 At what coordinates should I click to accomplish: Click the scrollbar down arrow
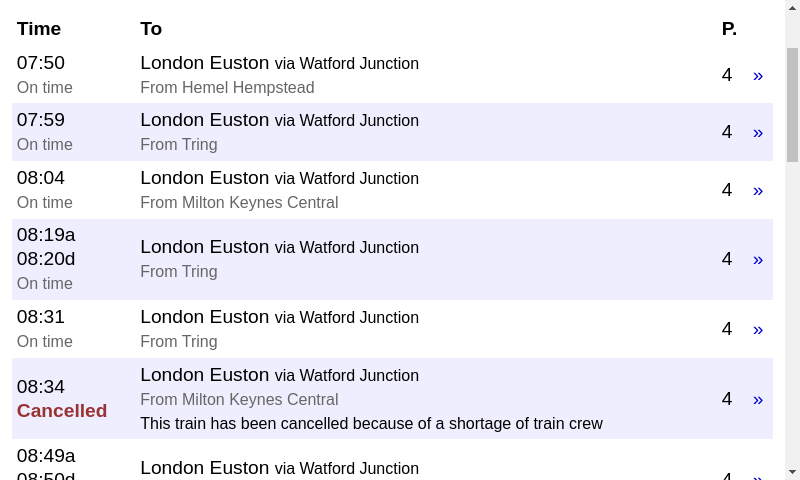(792, 472)
